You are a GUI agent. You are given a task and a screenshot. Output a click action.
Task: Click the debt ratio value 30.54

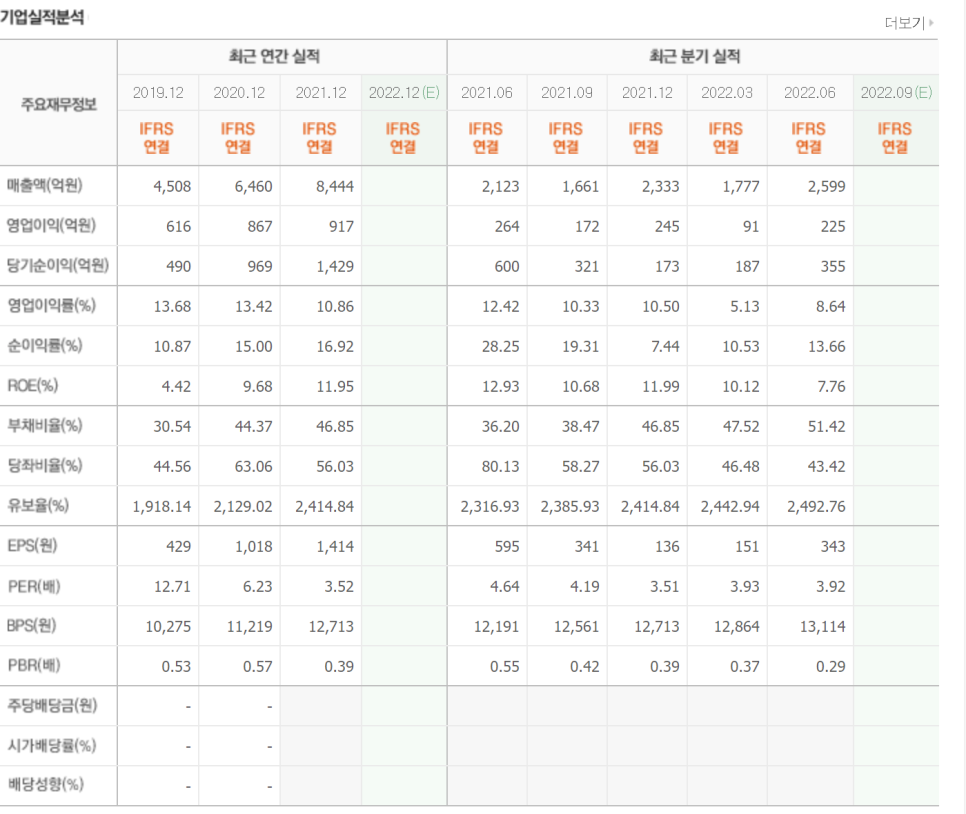tap(172, 427)
